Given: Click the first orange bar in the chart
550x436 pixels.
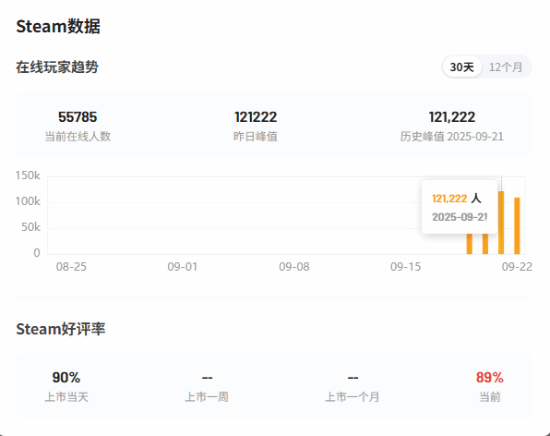Looking at the screenshot, I should pyautogui.click(x=469, y=244).
